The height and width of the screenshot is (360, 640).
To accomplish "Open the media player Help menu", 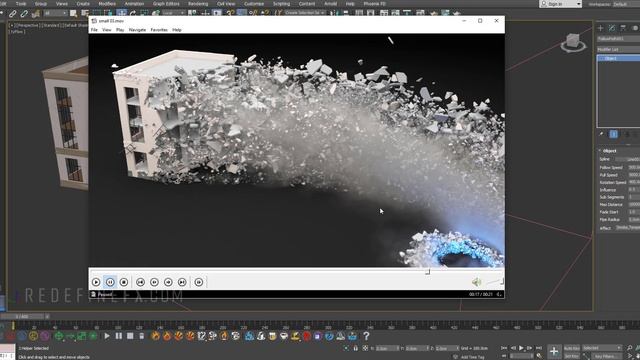I will [x=177, y=30].
